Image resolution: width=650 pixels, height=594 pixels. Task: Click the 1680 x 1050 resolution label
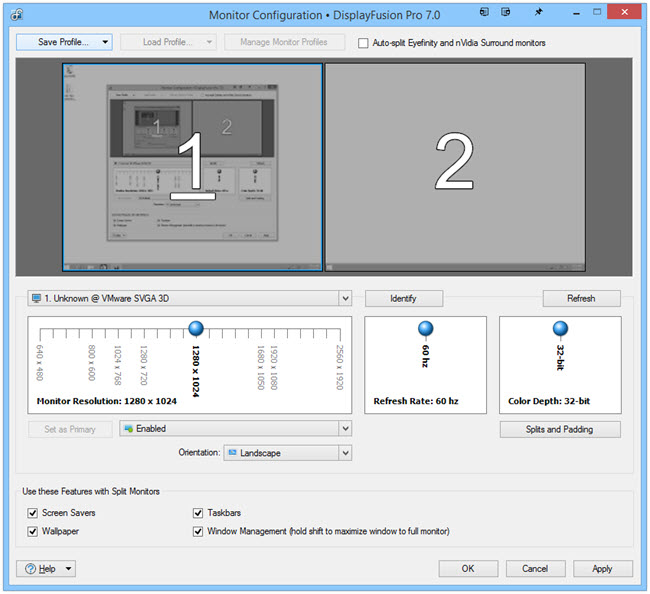point(260,368)
